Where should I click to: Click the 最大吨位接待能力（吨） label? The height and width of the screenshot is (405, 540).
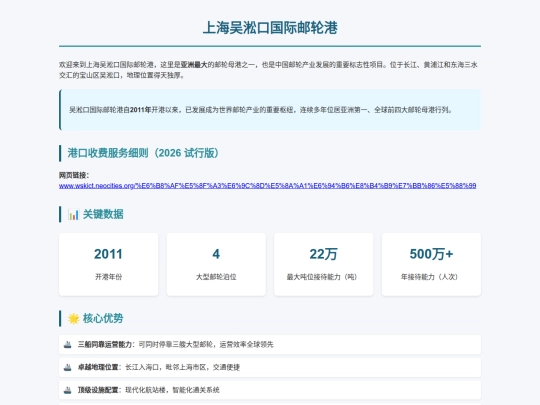click(x=322, y=277)
